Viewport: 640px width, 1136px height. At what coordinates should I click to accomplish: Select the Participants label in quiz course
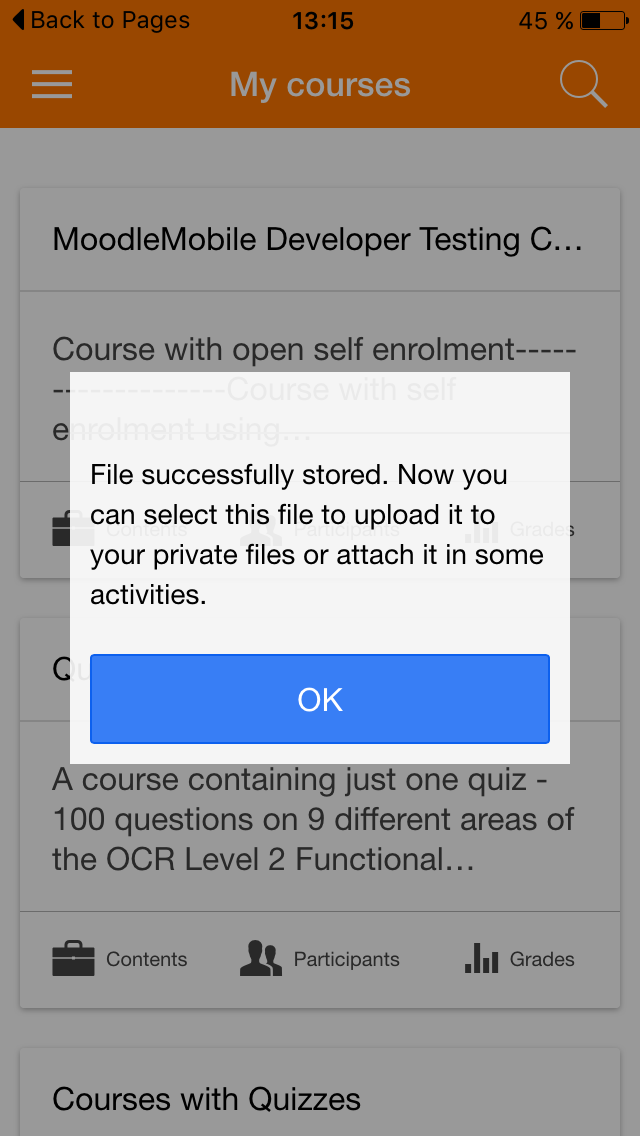pyautogui.click(x=346, y=960)
